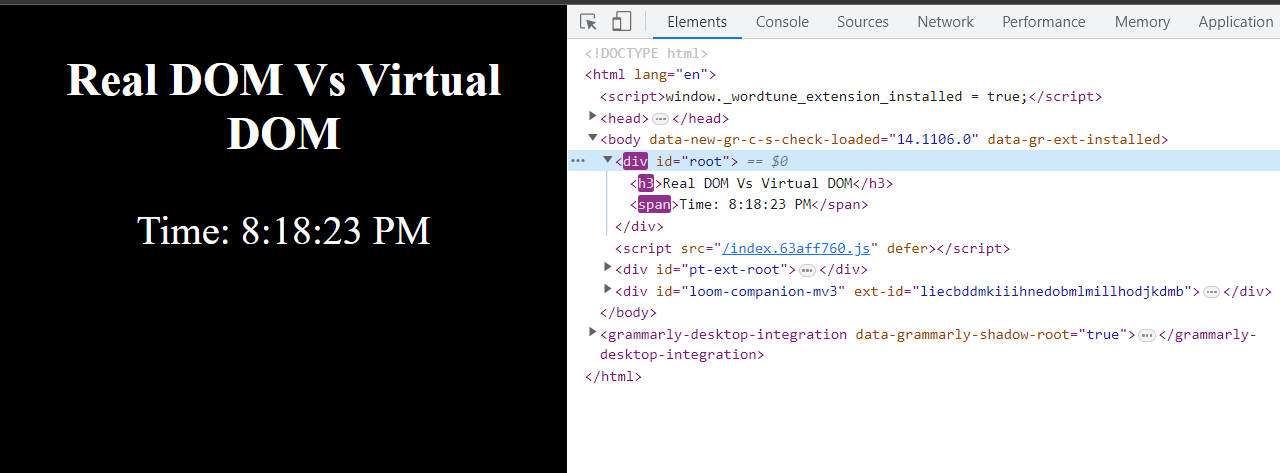Image resolution: width=1280 pixels, height=473 pixels.
Task: Collapse the body element node
Action: [593, 138]
